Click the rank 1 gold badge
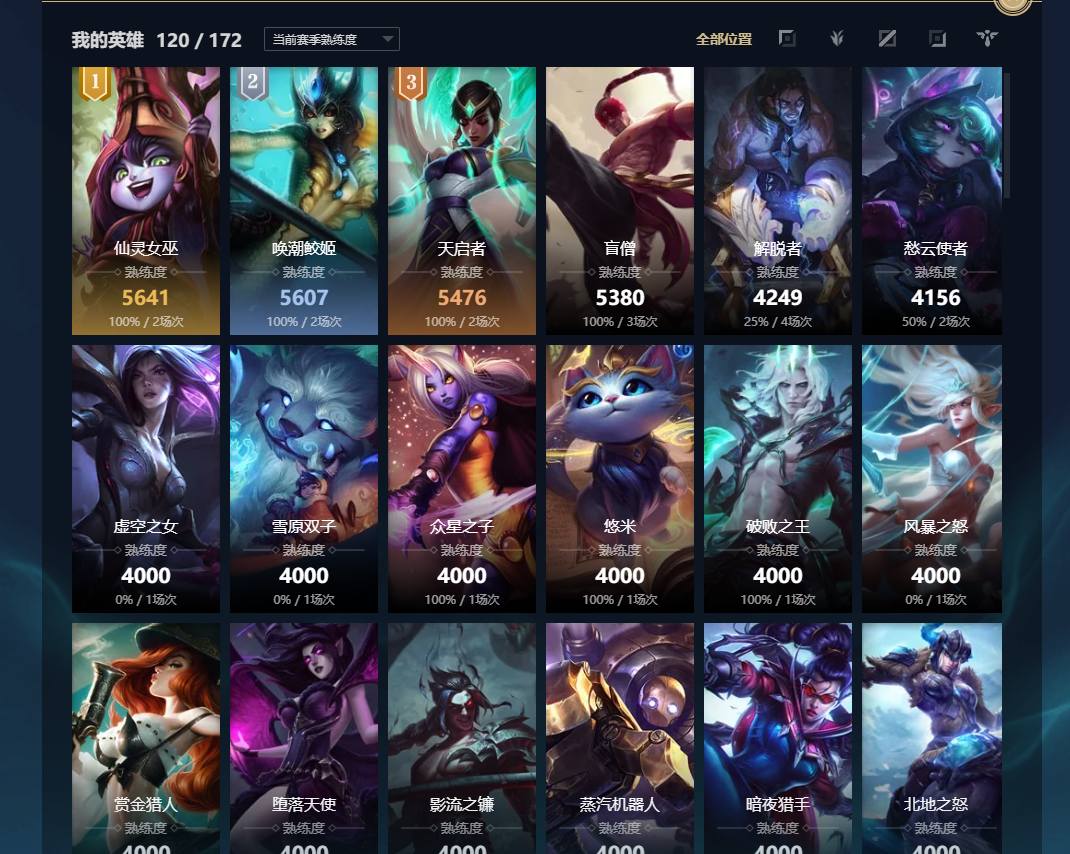The width and height of the screenshot is (1070, 854). click(x=95, y=83)
